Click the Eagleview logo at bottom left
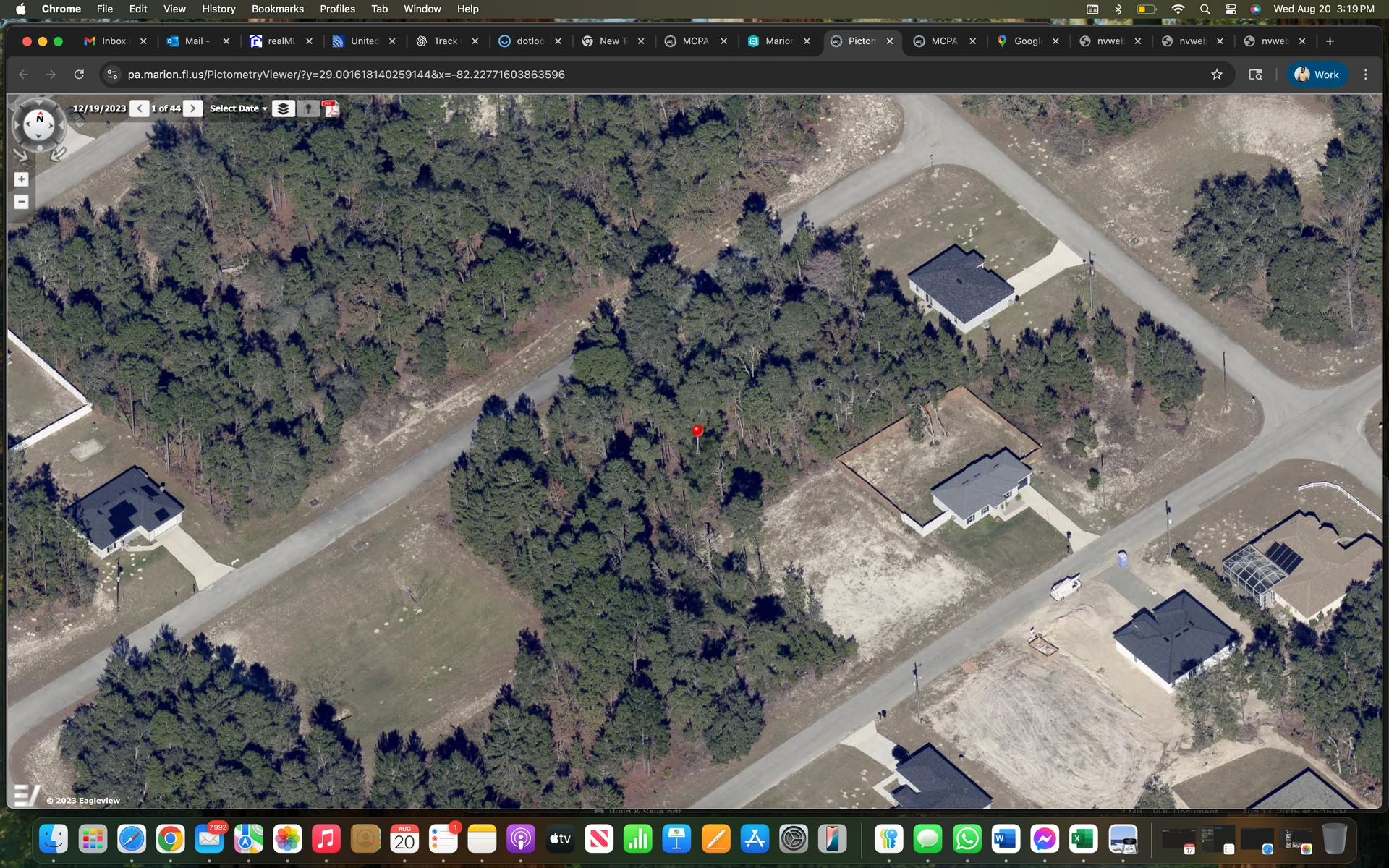The width and height of the screenshot is (1389, 868). coord(25,793)
